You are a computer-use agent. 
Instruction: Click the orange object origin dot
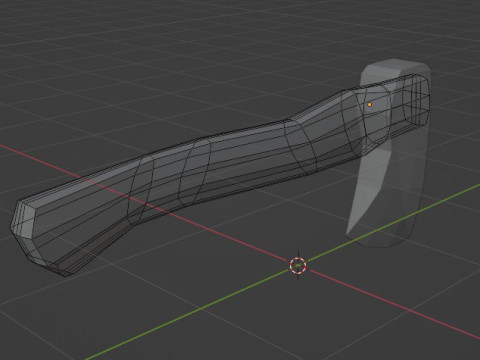coord(369,105)
